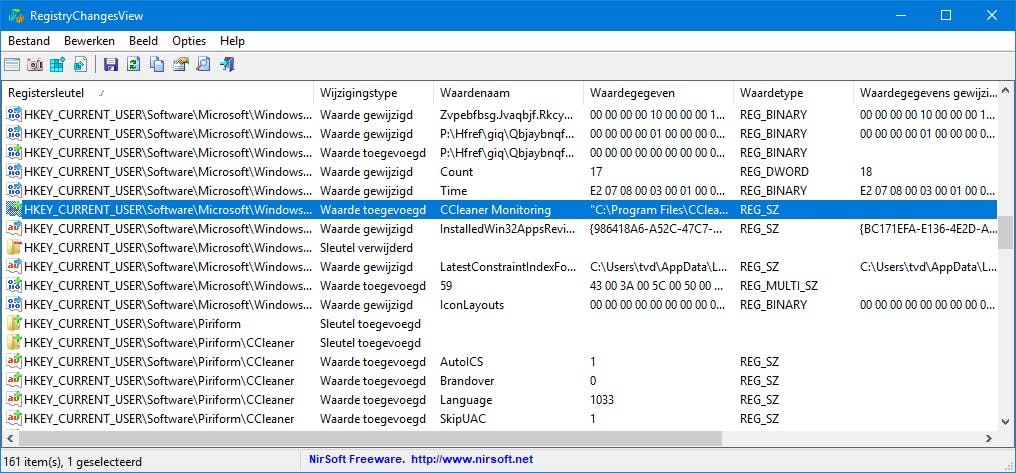Screen dimensions: 1016x473
Task: Click the string icon of InstalledWin32AppsRevi row
Action: tap(14, 229)
